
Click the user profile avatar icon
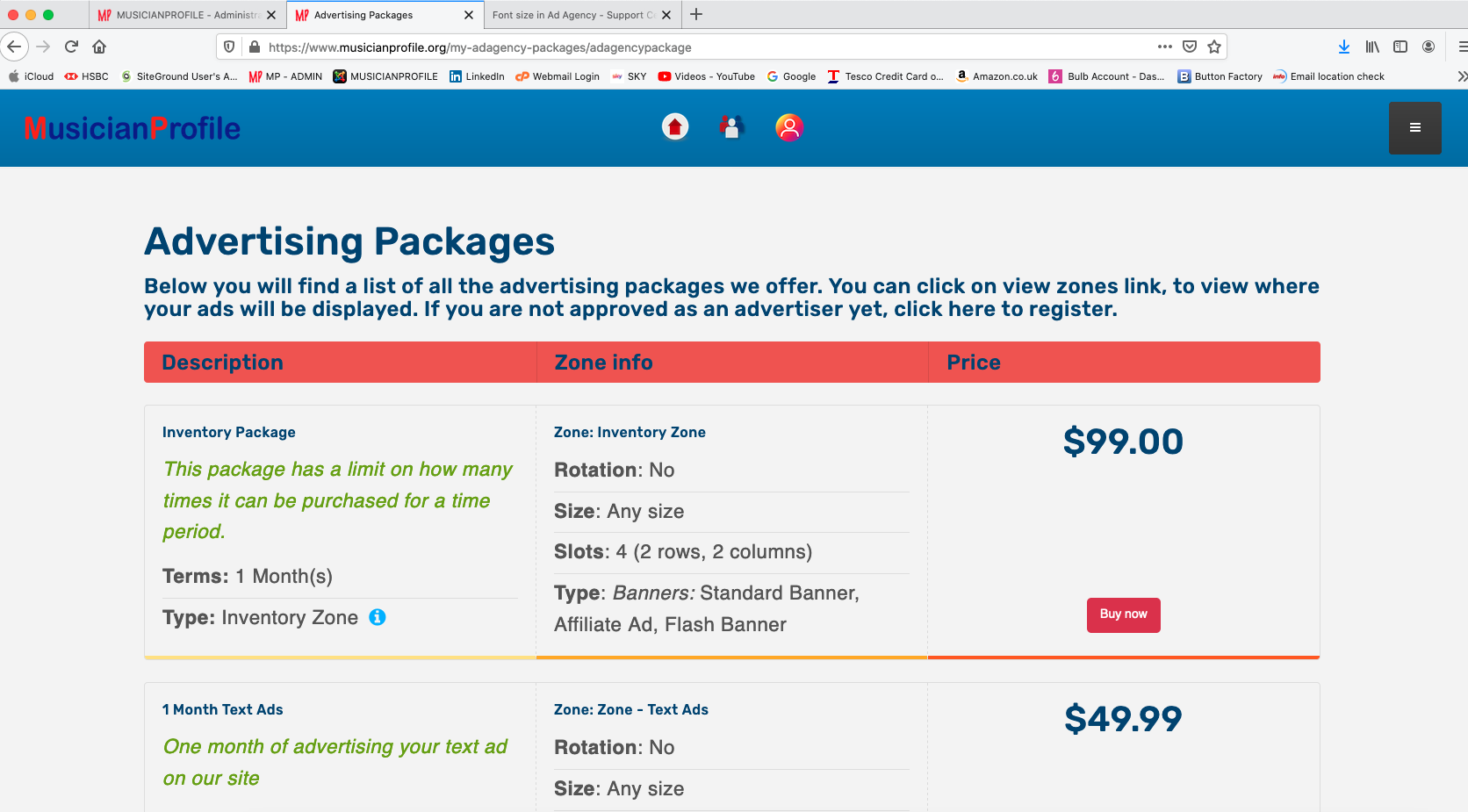(x=789, y=127)
